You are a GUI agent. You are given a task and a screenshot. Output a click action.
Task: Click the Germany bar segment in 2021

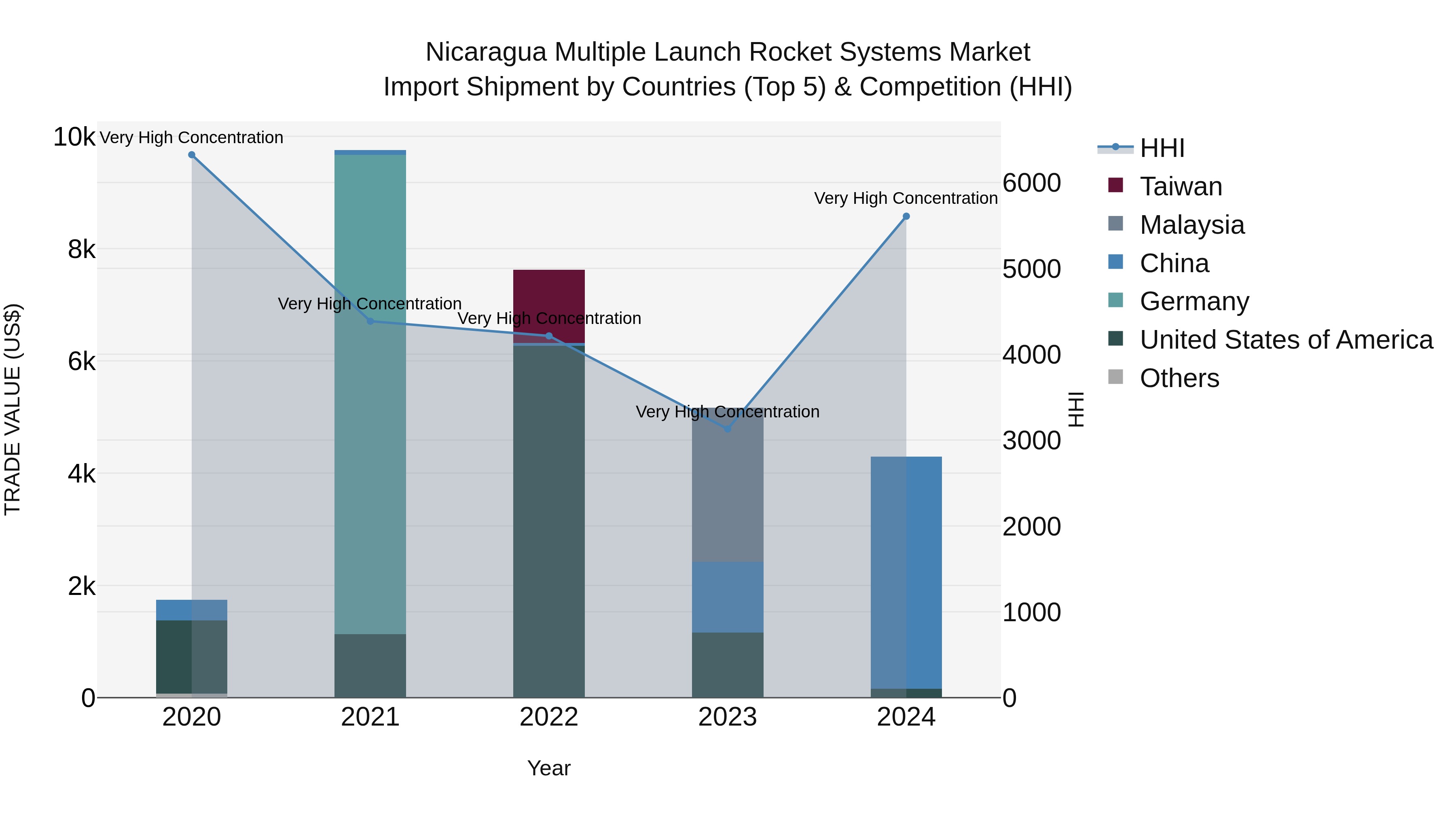pos(370,394)
